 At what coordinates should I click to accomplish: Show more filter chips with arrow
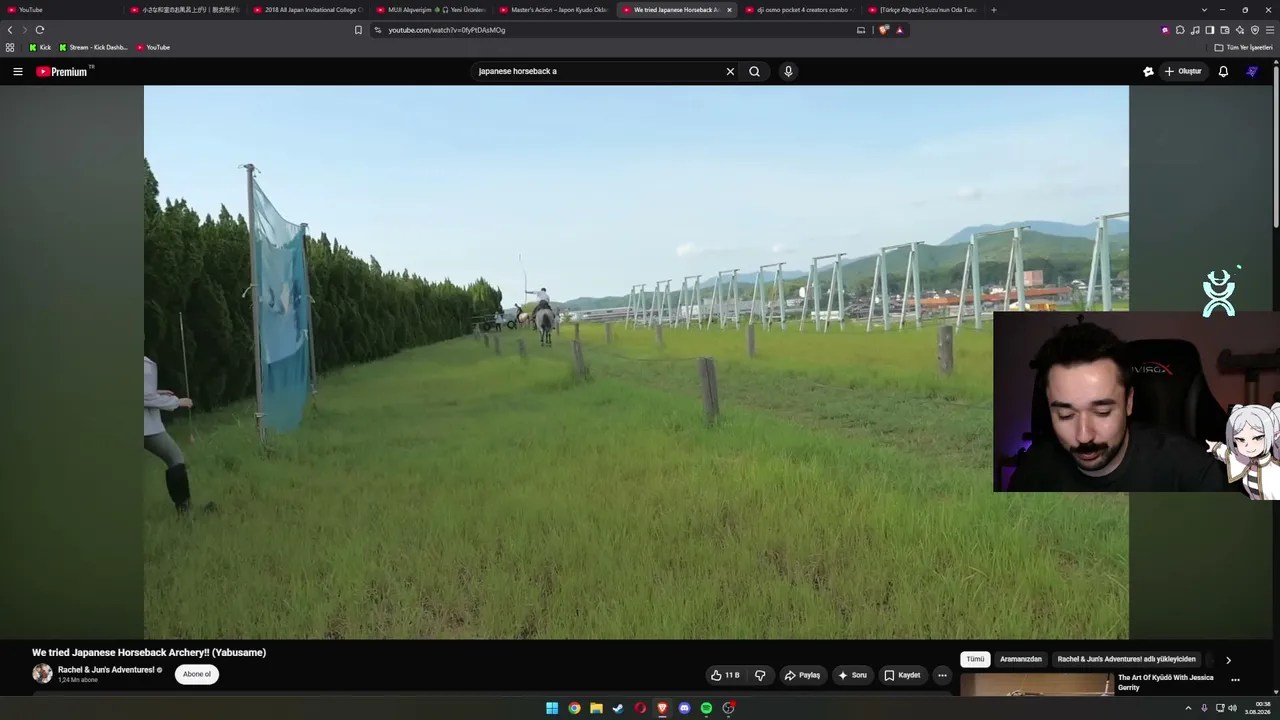[x=1228, y=660]
